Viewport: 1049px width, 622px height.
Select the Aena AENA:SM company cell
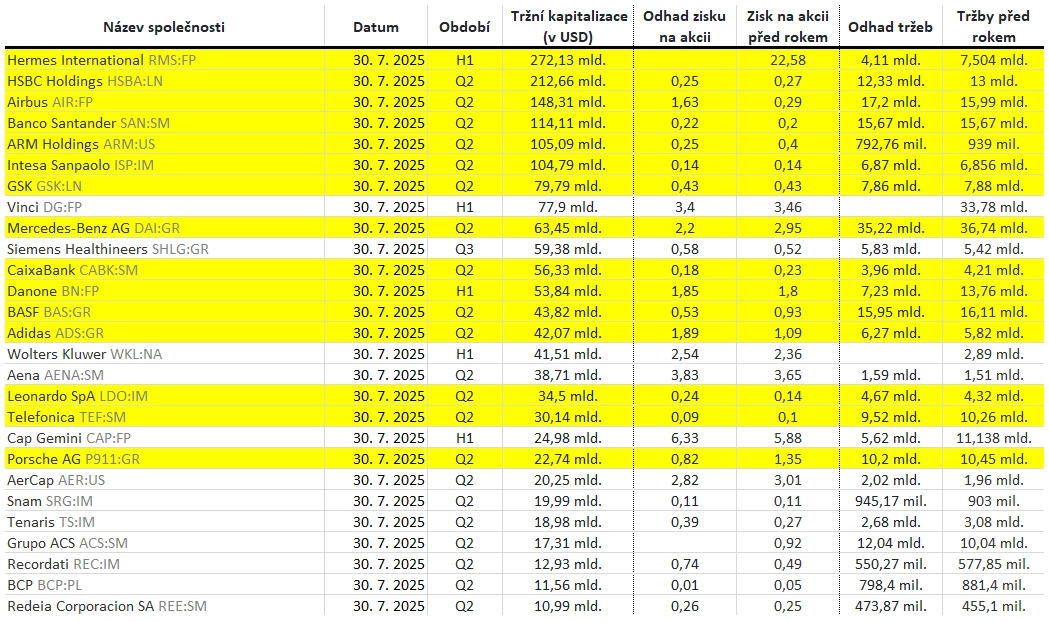165,375
